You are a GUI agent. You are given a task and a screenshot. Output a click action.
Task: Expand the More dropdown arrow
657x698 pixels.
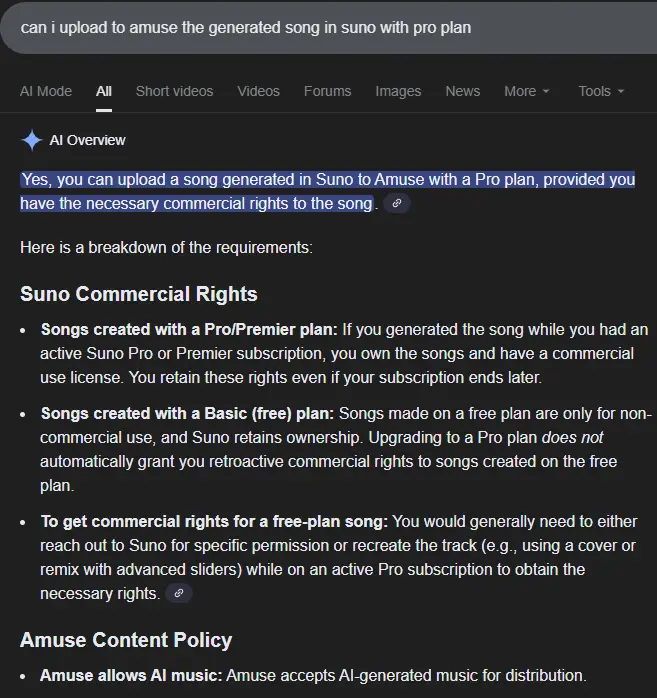546,91
